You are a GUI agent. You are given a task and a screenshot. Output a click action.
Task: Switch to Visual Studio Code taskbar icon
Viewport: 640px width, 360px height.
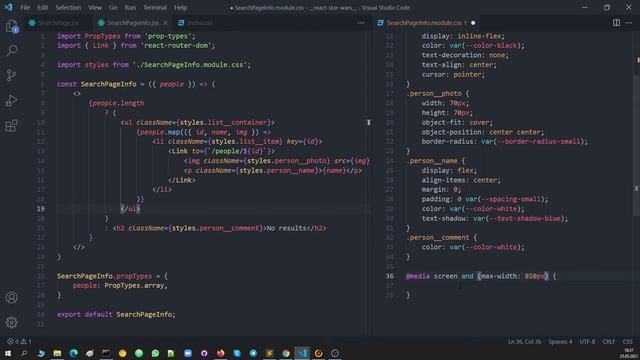point(302,353)
